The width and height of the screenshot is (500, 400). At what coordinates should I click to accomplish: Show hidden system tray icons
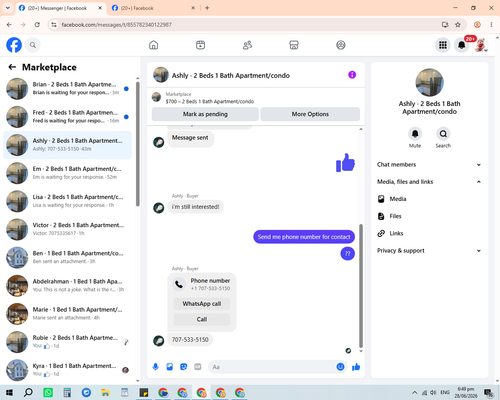414,393
